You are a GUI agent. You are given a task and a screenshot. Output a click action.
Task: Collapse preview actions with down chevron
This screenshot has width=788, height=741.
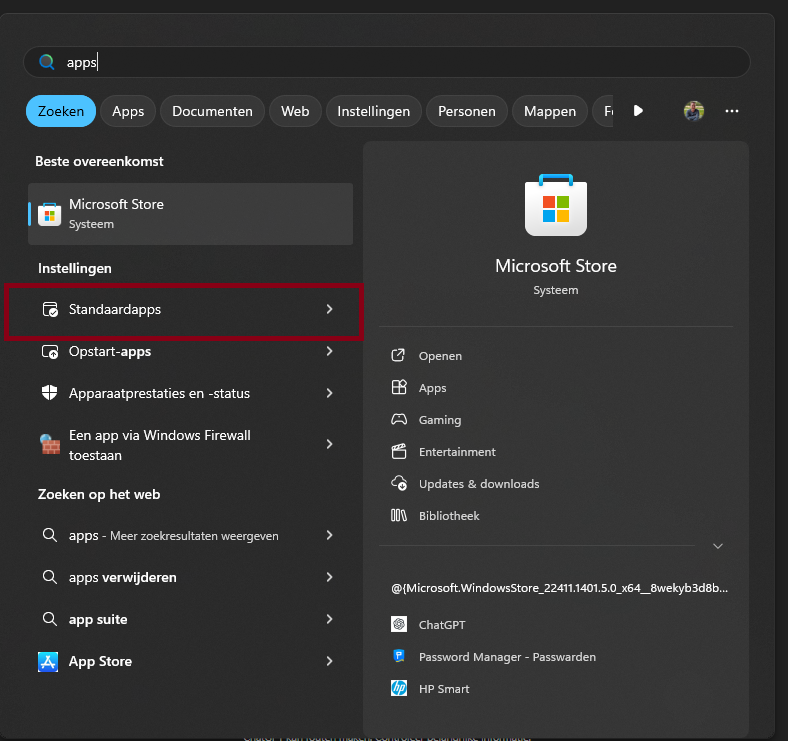pos(718,546)
